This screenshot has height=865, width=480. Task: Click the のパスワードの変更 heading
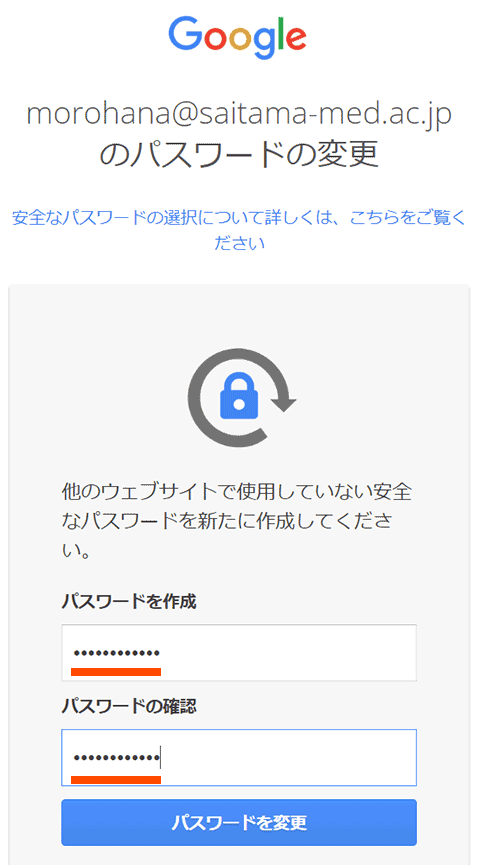[x=239, y=155]
